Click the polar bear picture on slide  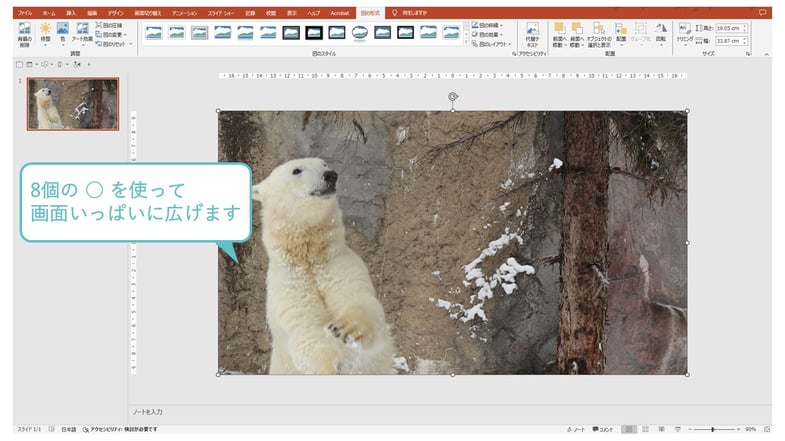pyautogui.click(x=453, y=243)
